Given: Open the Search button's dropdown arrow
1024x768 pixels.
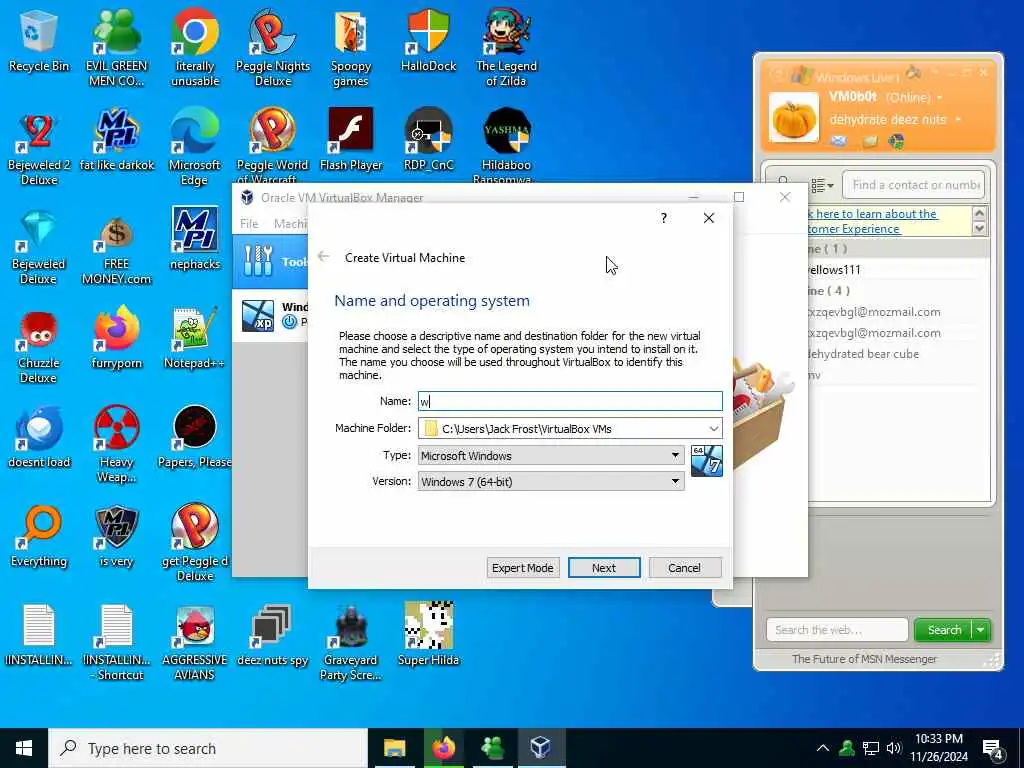Looking at the screenshot, I should pos(981,630).
